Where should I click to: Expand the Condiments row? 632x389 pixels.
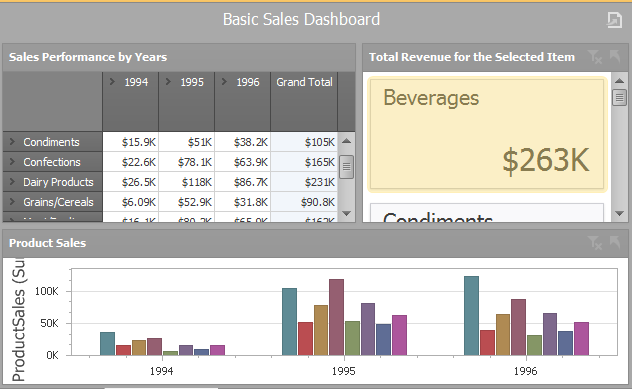pyautogui.click(x=12, y=141)
